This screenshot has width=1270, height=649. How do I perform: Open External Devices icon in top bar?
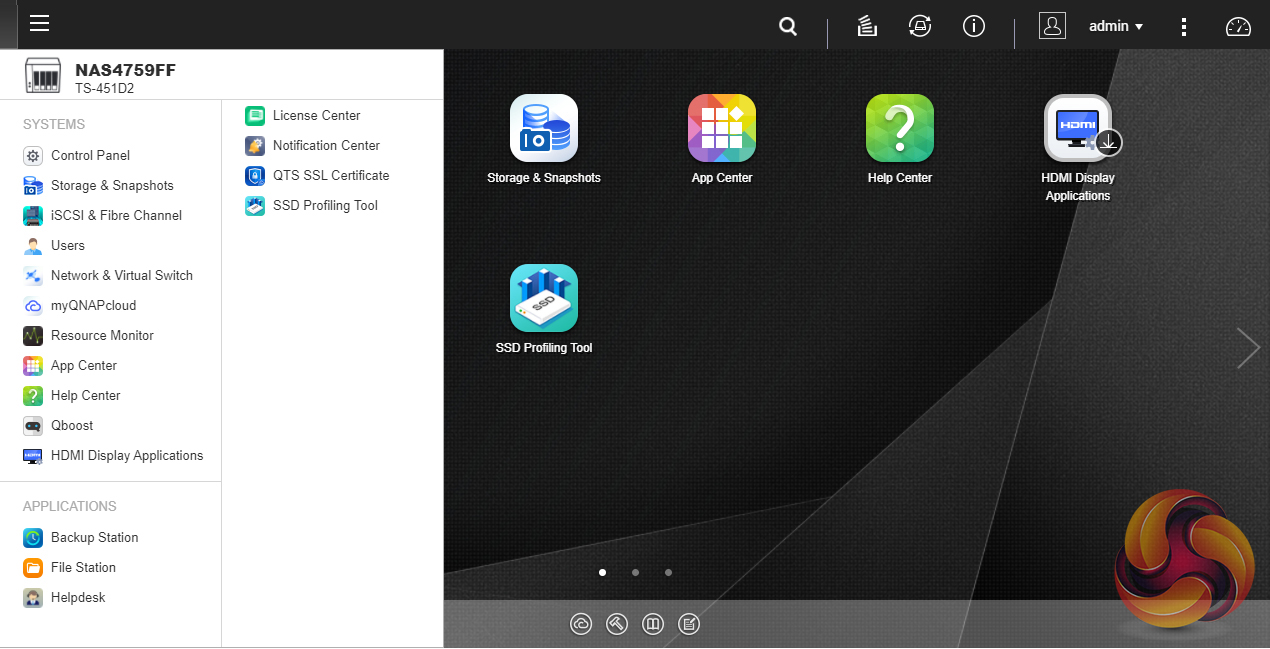920,27
